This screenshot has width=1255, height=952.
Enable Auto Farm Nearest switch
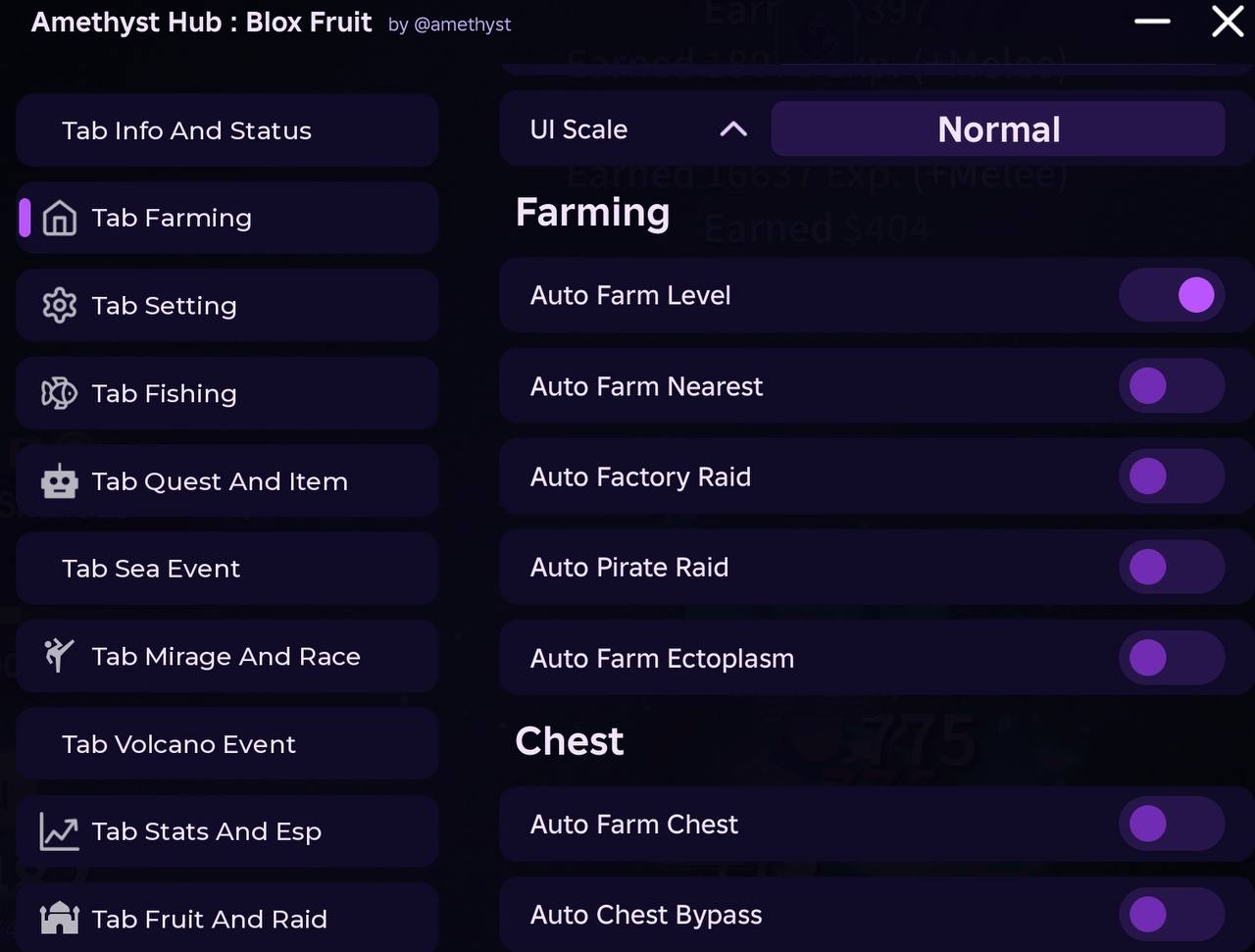(x=1172, y=385)
